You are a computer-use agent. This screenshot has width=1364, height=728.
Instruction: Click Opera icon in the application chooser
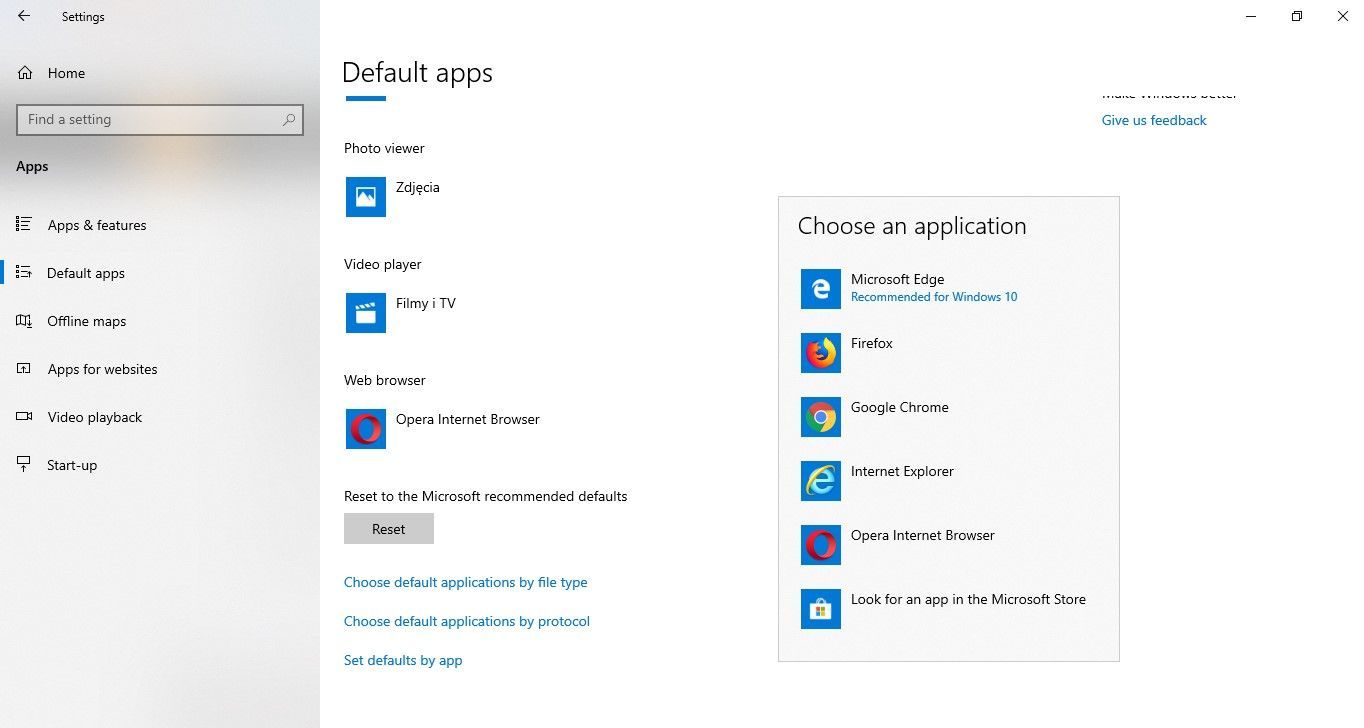(820, 545)
